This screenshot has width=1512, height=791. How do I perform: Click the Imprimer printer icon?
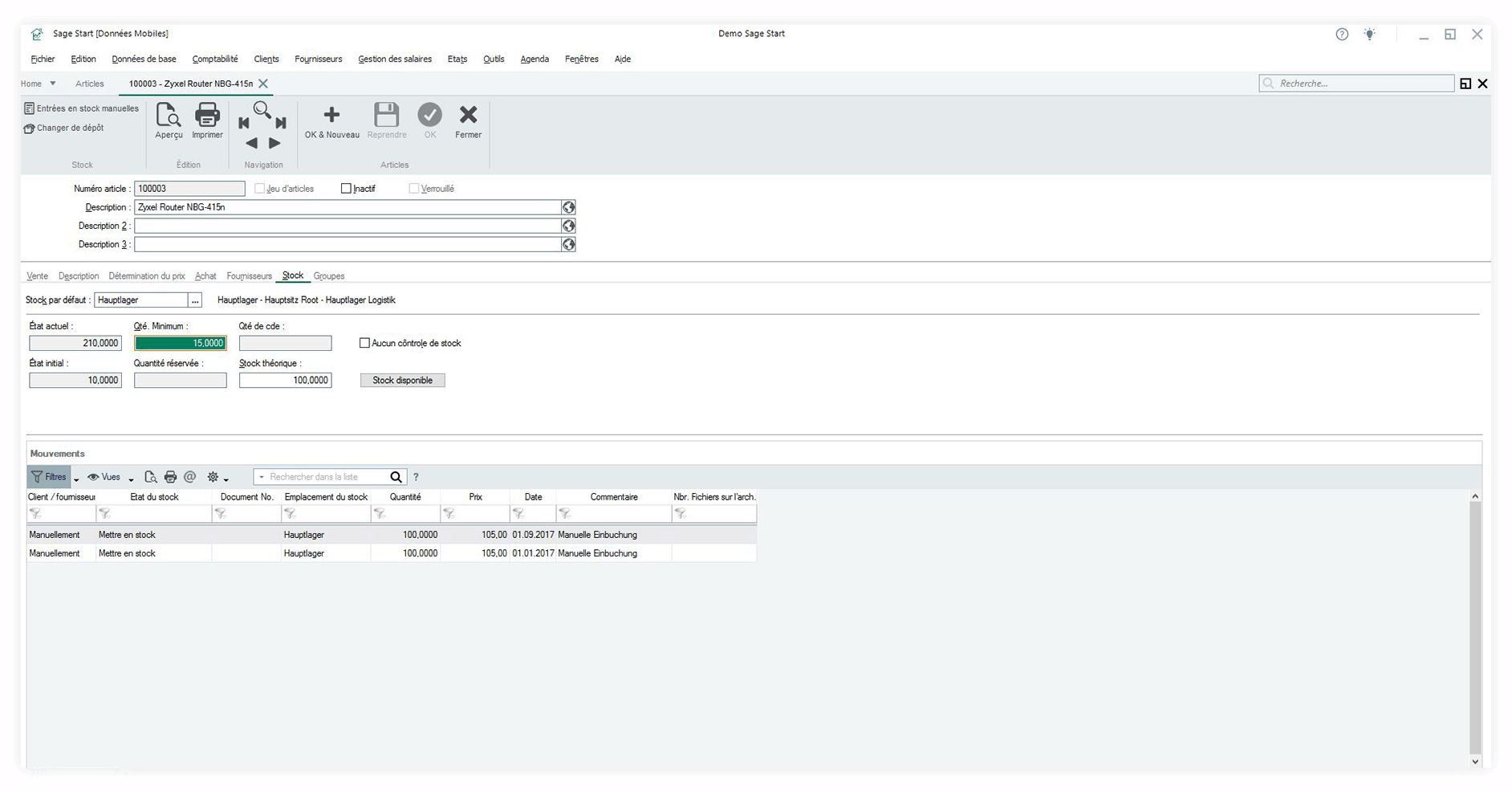(207, 115)
